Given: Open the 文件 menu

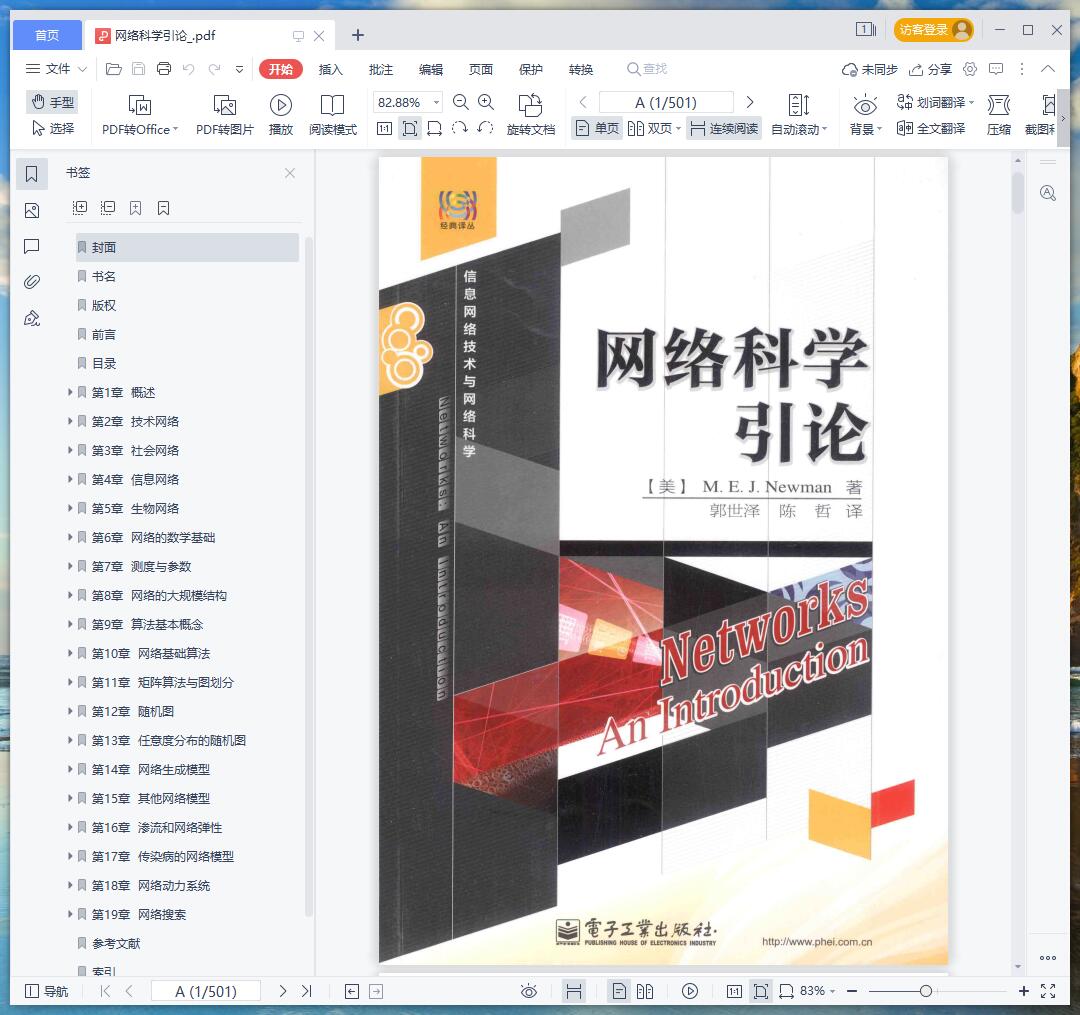Looking at the screenshot, I should coord(56,69).
